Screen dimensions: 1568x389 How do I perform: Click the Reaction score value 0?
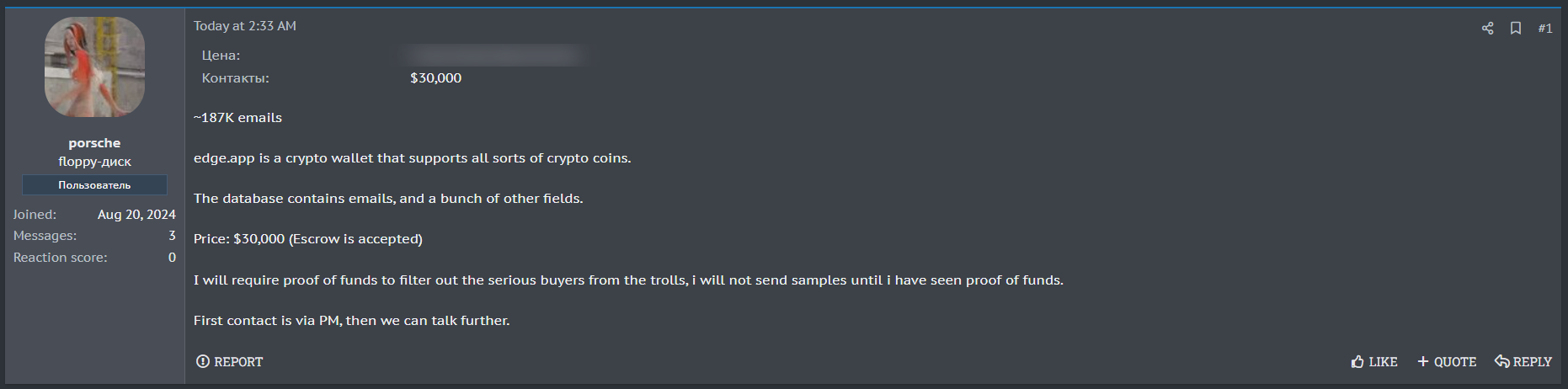(172, 258)
